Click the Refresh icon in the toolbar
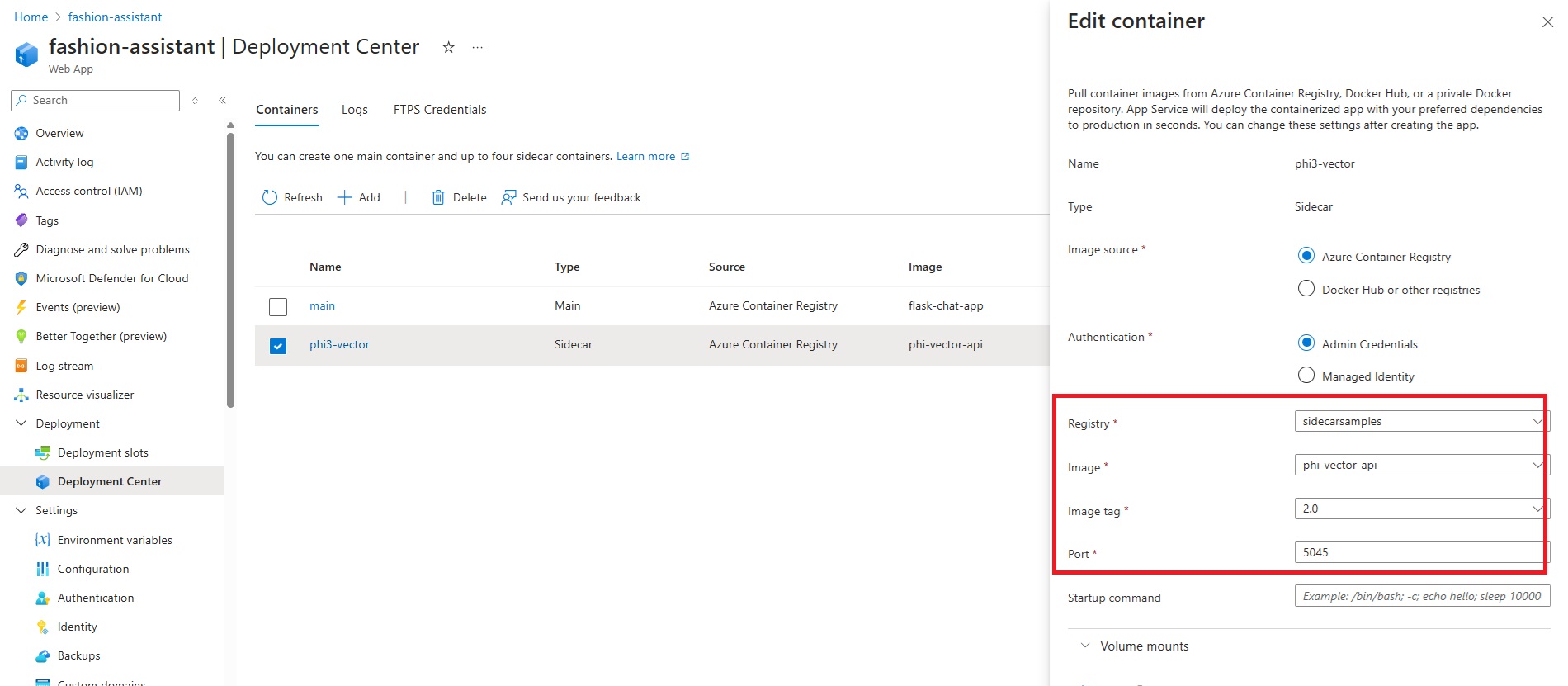This screenshot has height=686, width=1568. click(270, 197)
